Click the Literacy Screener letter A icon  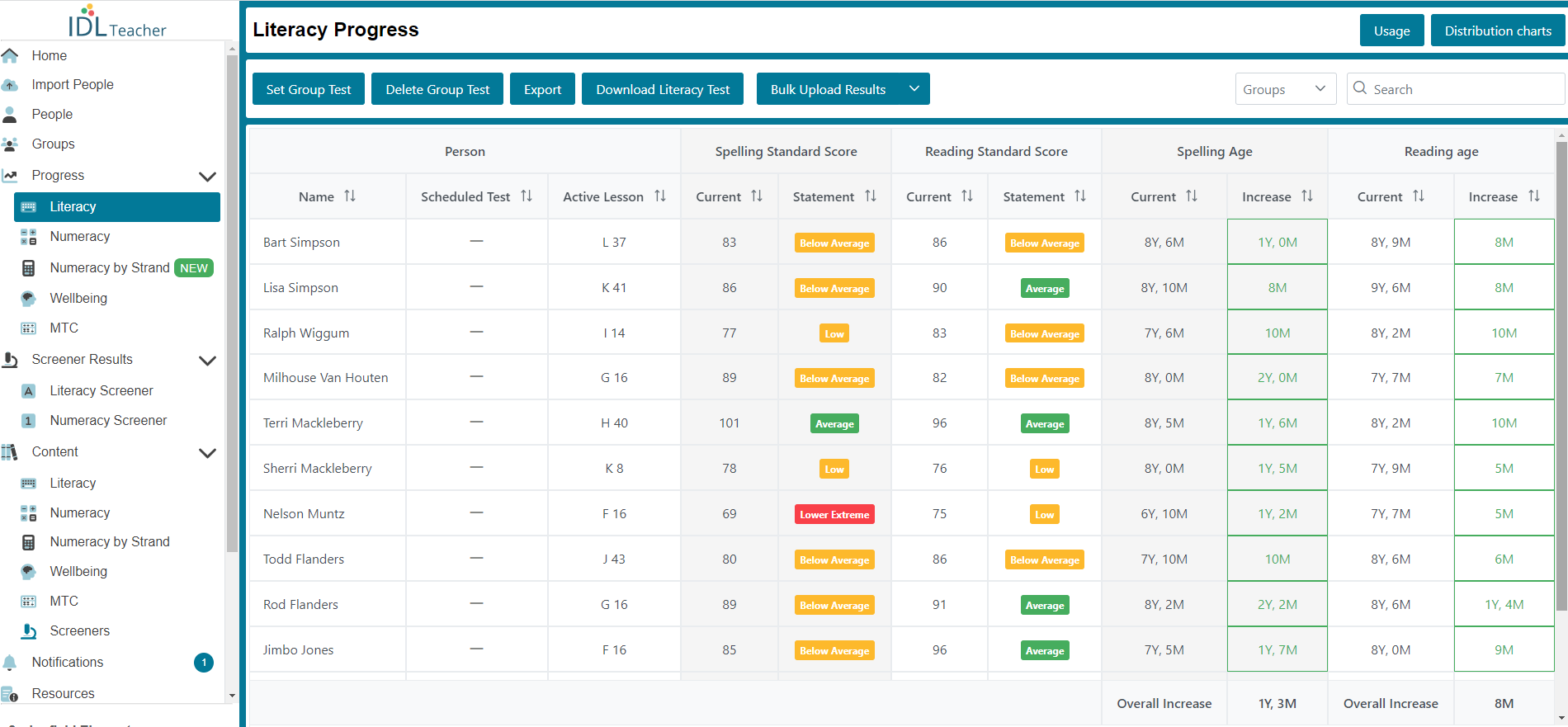[28, 391]
